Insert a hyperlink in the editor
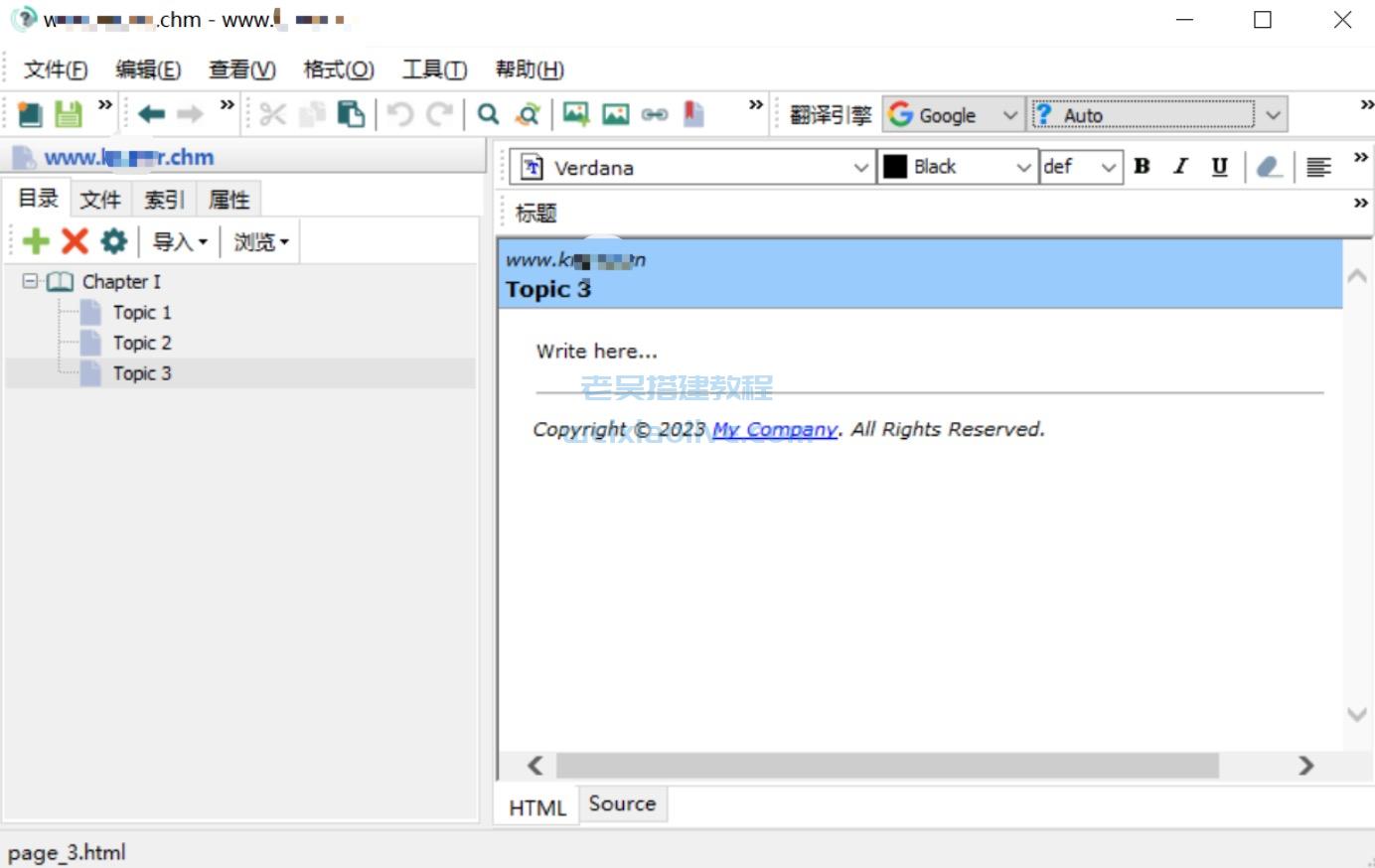 coord(657,113)
